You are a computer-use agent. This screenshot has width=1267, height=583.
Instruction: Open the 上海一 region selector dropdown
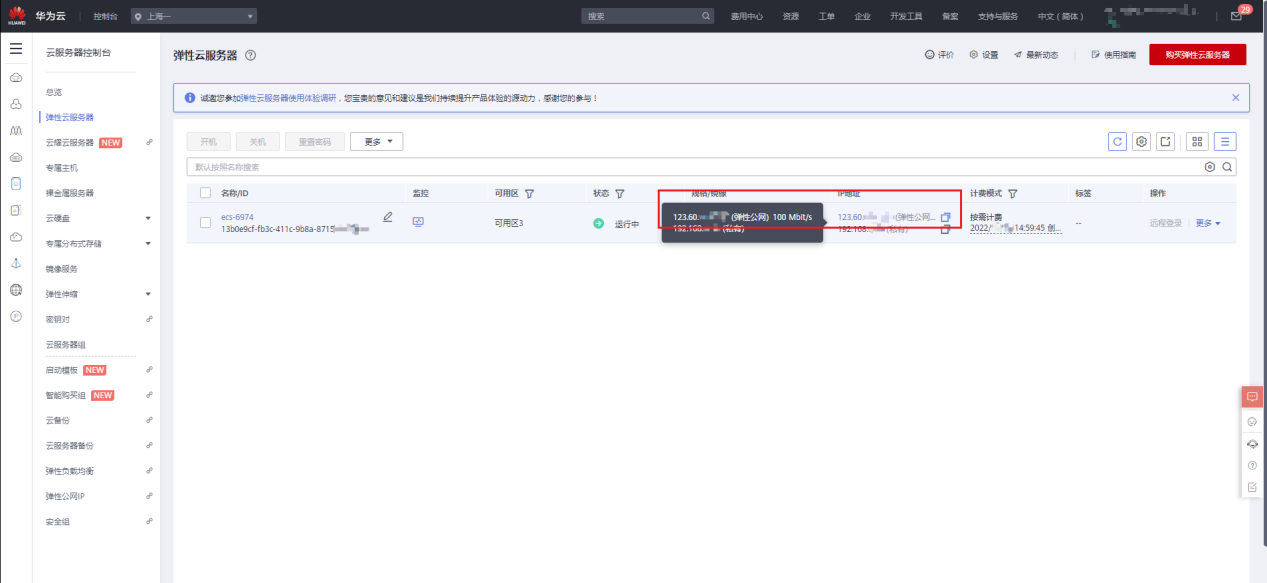pyautogui.click(x=194, y=16)
